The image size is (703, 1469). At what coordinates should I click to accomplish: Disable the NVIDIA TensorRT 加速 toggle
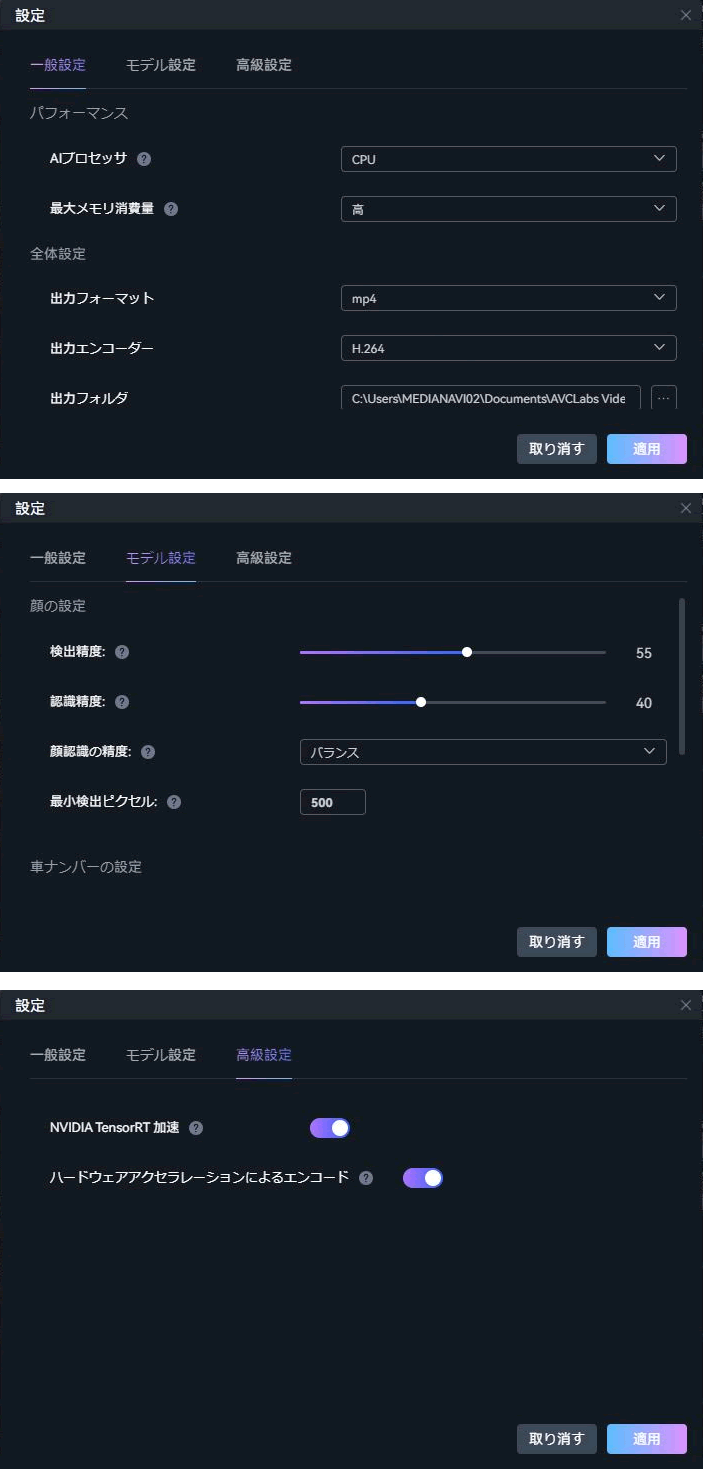pyautogui.click(x=330, y=1128)
